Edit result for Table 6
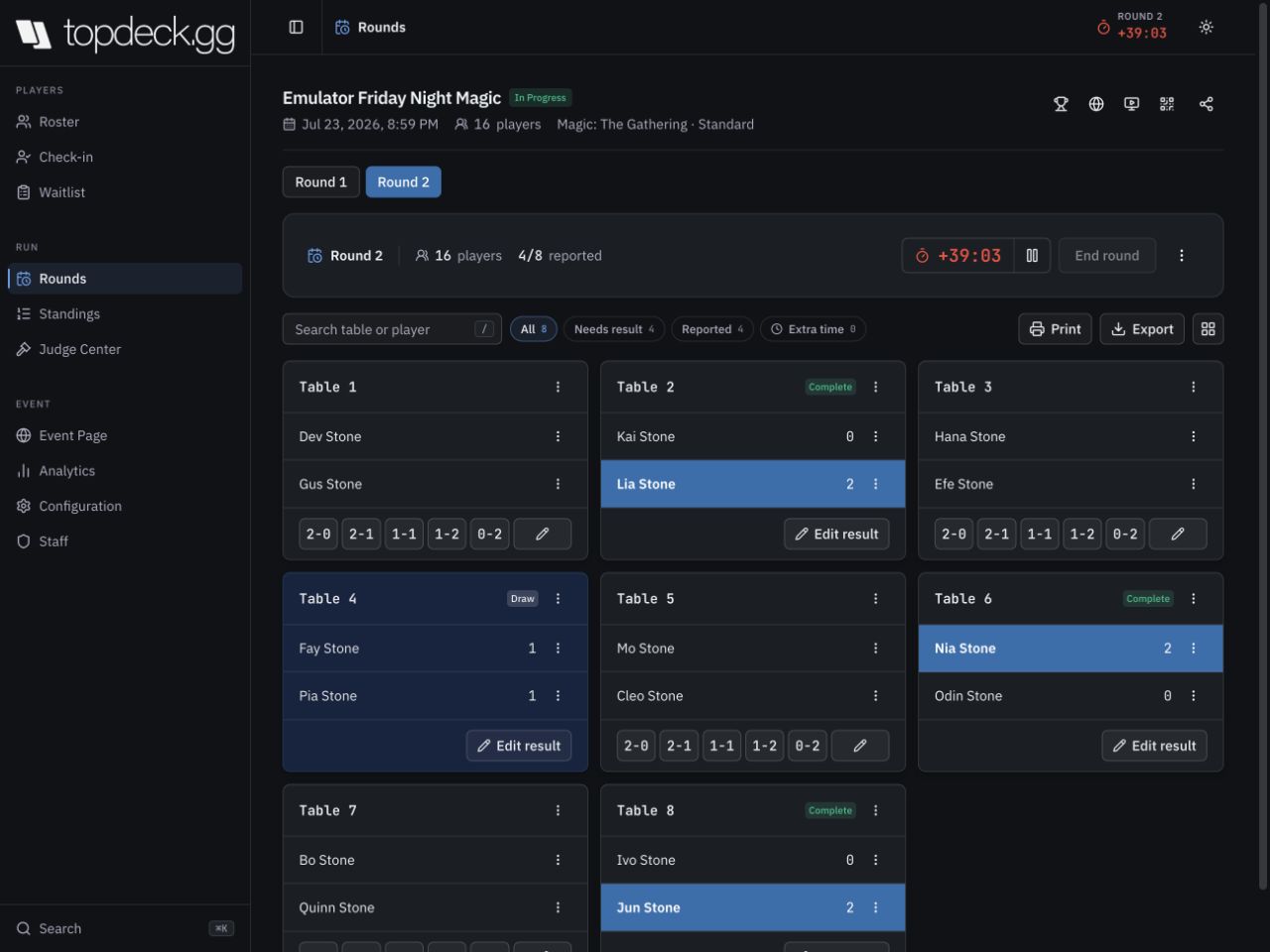This screenshot has width=1270, height=952. pos(1154,746)
